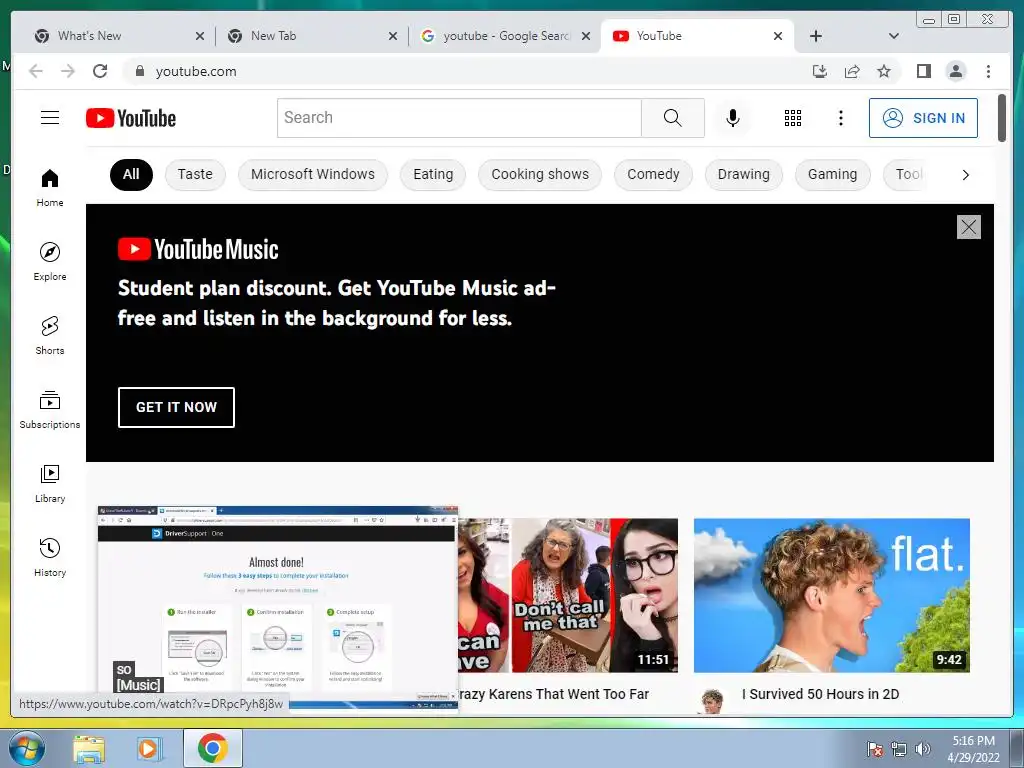The width and height of the screenshot is (1024, 768).
Task: Open media player from taskbar
Action: click(x=148, y=748)
